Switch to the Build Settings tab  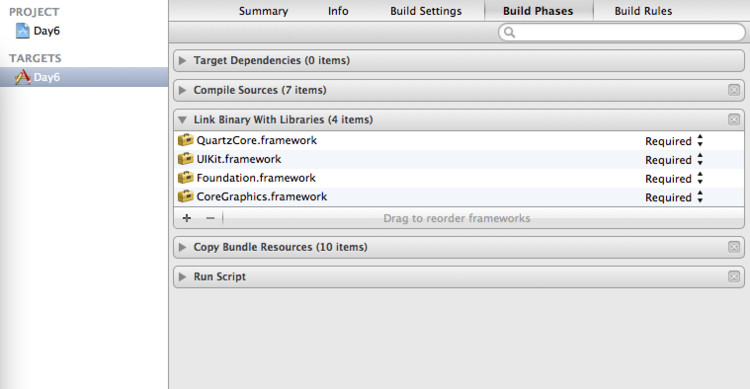[426, 11]
